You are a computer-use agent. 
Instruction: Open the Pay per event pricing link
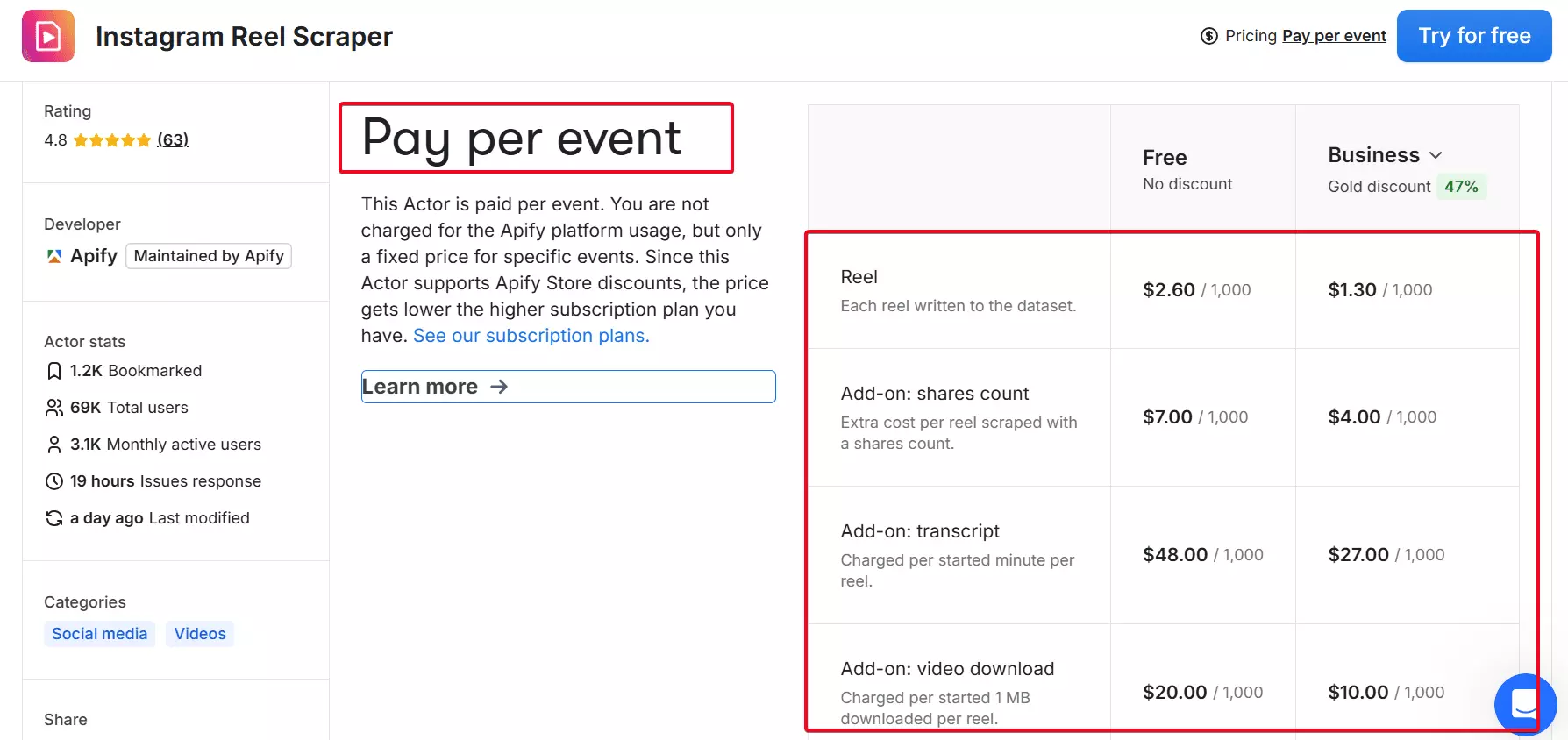click(1334, 36)
